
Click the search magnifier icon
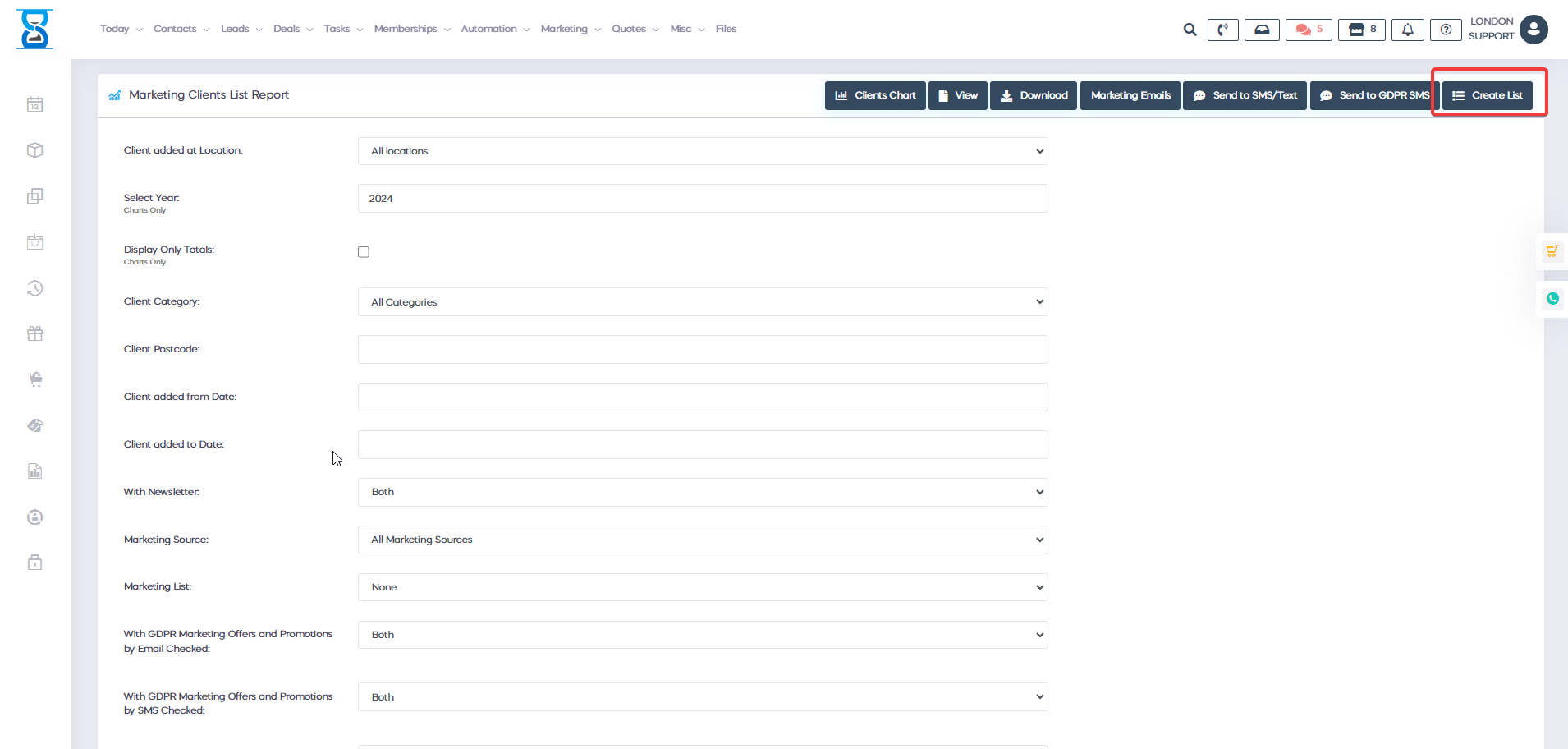pyautogui.click(x=1190, y=30)
